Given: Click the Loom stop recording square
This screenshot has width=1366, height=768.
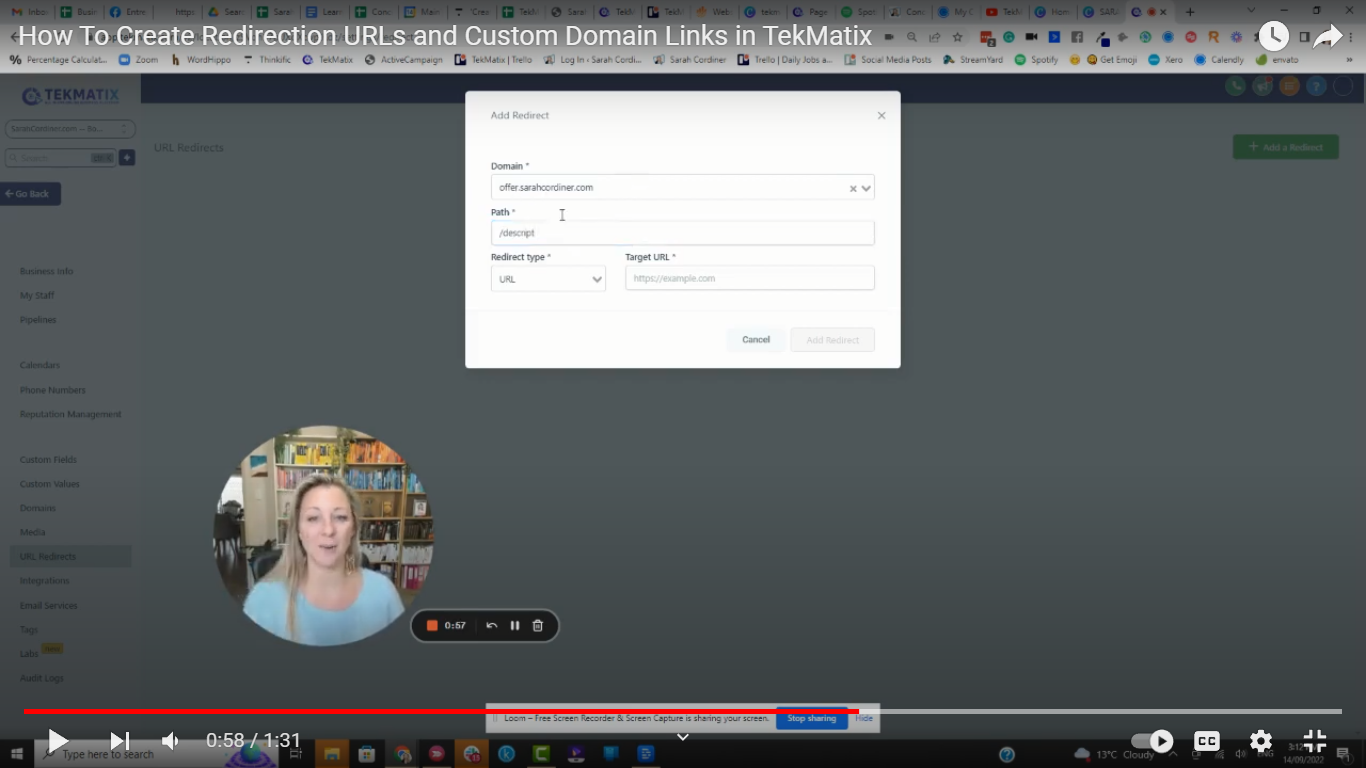Looking at the screenshot, I should (x=432, y=626).
